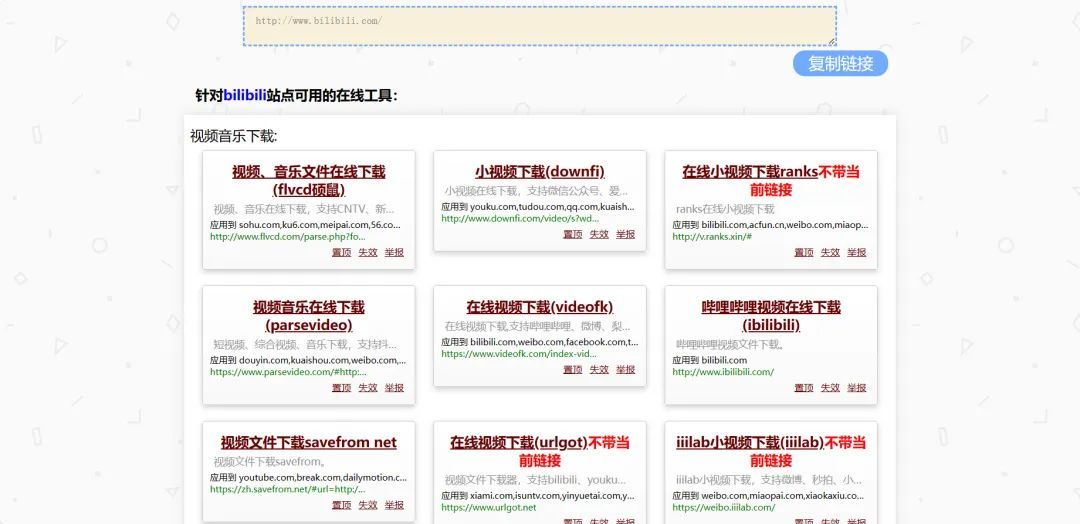Click 失效 on the ranks card

coord(830,253)
